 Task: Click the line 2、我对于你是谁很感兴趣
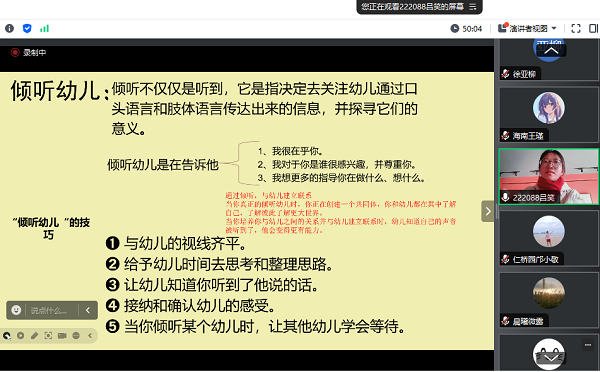337,164
